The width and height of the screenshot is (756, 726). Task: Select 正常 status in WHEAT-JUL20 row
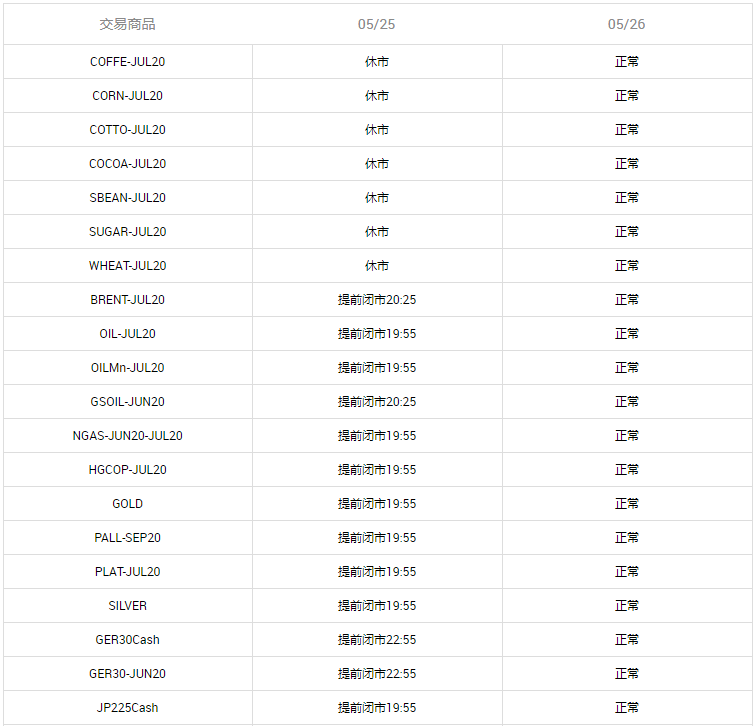[627, 266]
